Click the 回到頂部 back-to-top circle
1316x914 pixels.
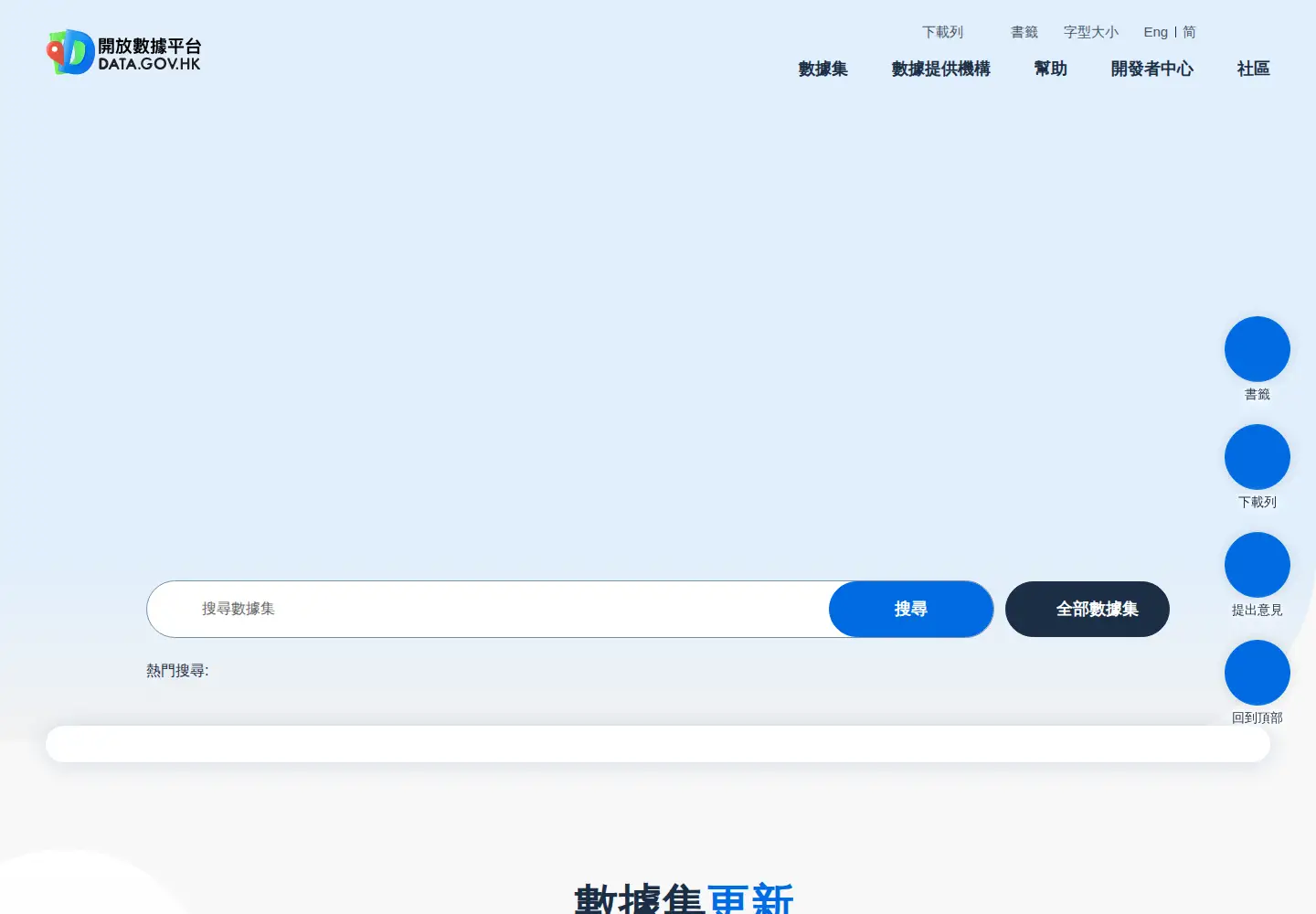coord(1257,673)
